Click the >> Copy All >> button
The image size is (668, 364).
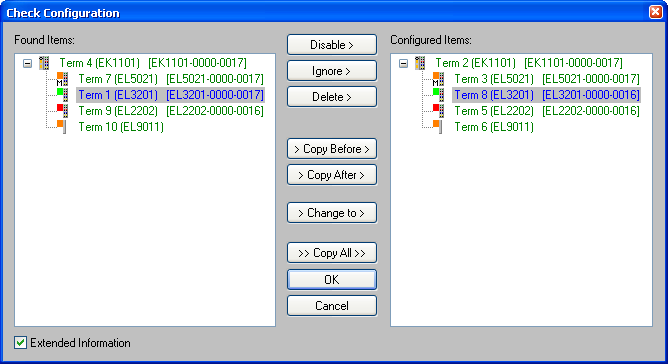(332, 253)
